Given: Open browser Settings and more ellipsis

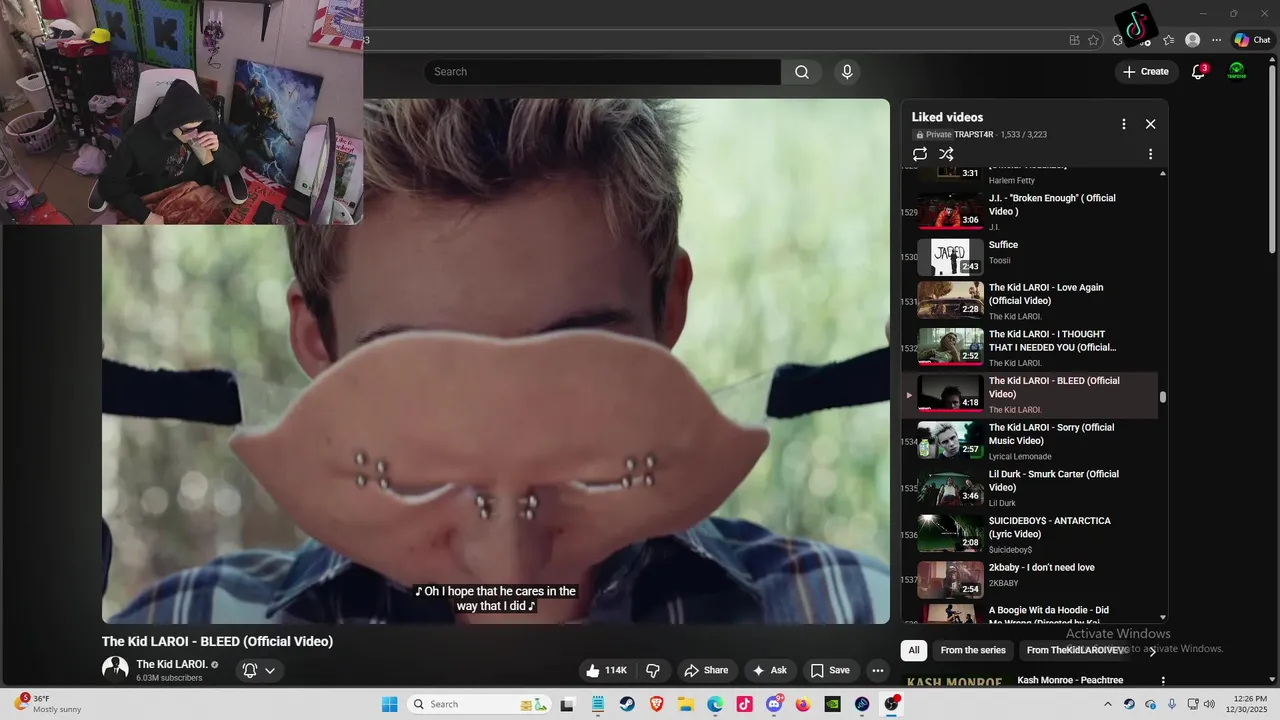Looking at the screenshot, I should pyautogui.click(x=1216, y=40).
